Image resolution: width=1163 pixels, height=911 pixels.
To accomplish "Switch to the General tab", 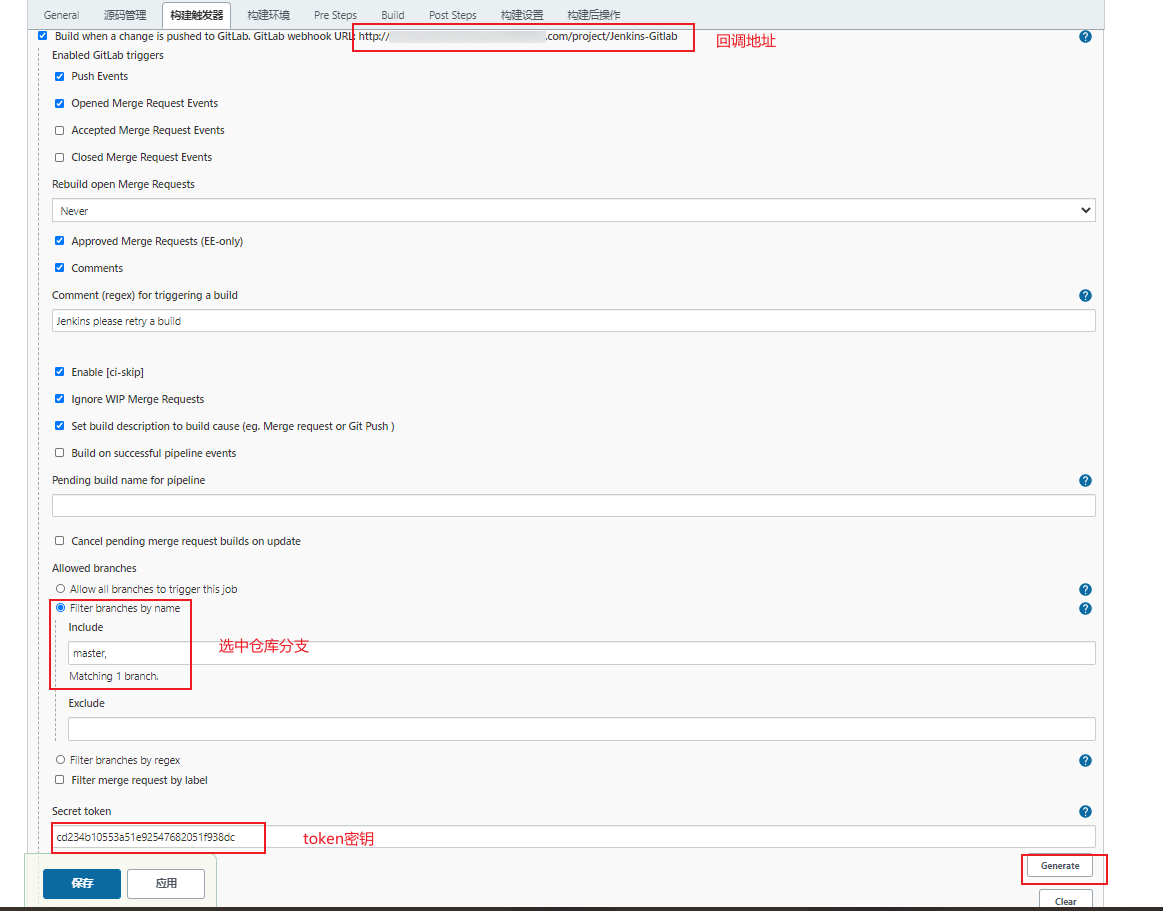I will click(x=61, y=15).
